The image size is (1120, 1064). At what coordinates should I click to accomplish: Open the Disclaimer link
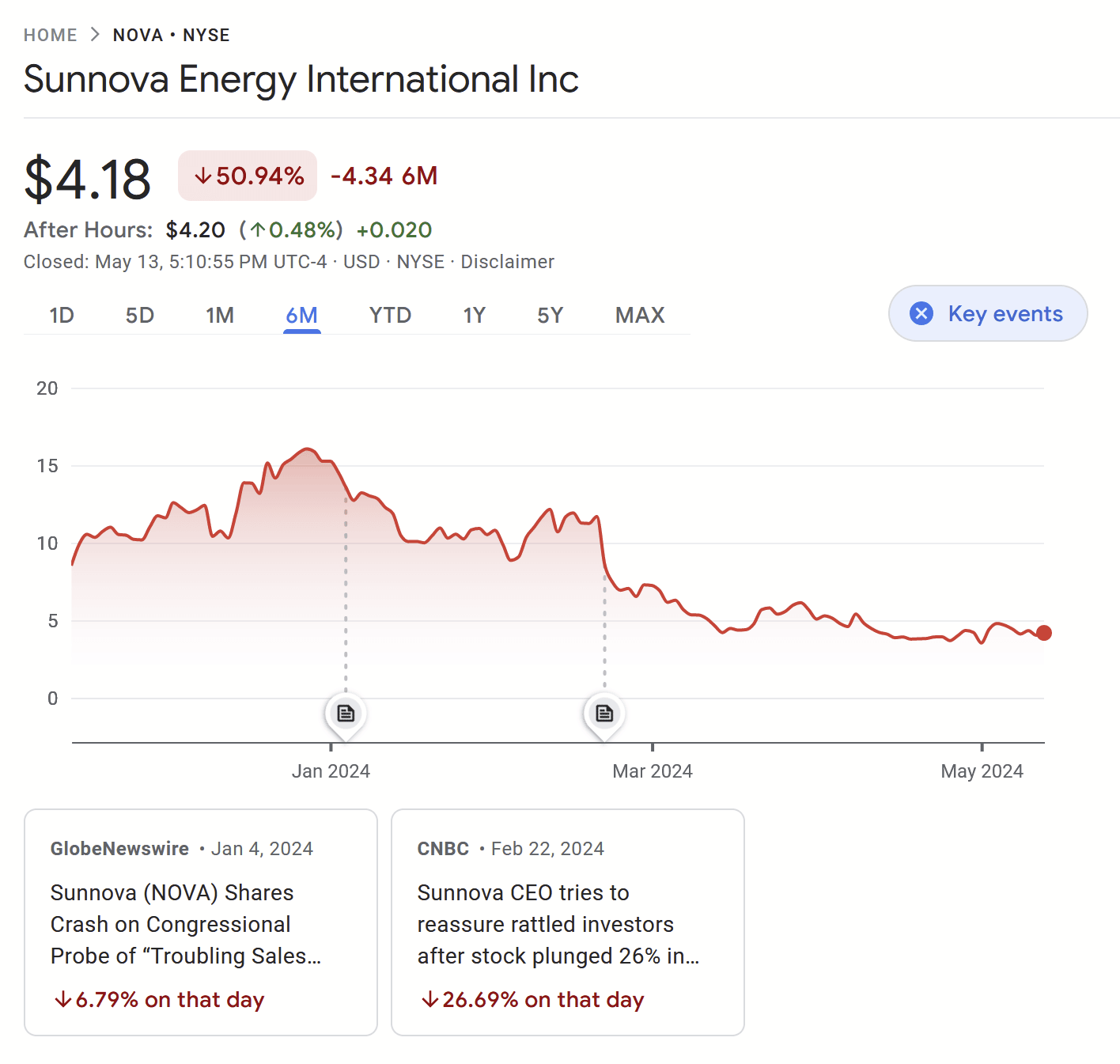(507, 262)
